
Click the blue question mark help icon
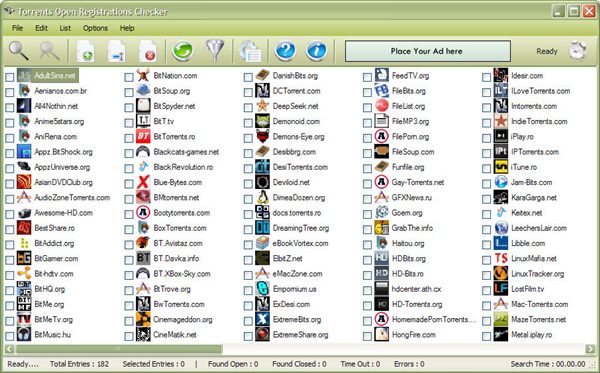click(285, 51)
